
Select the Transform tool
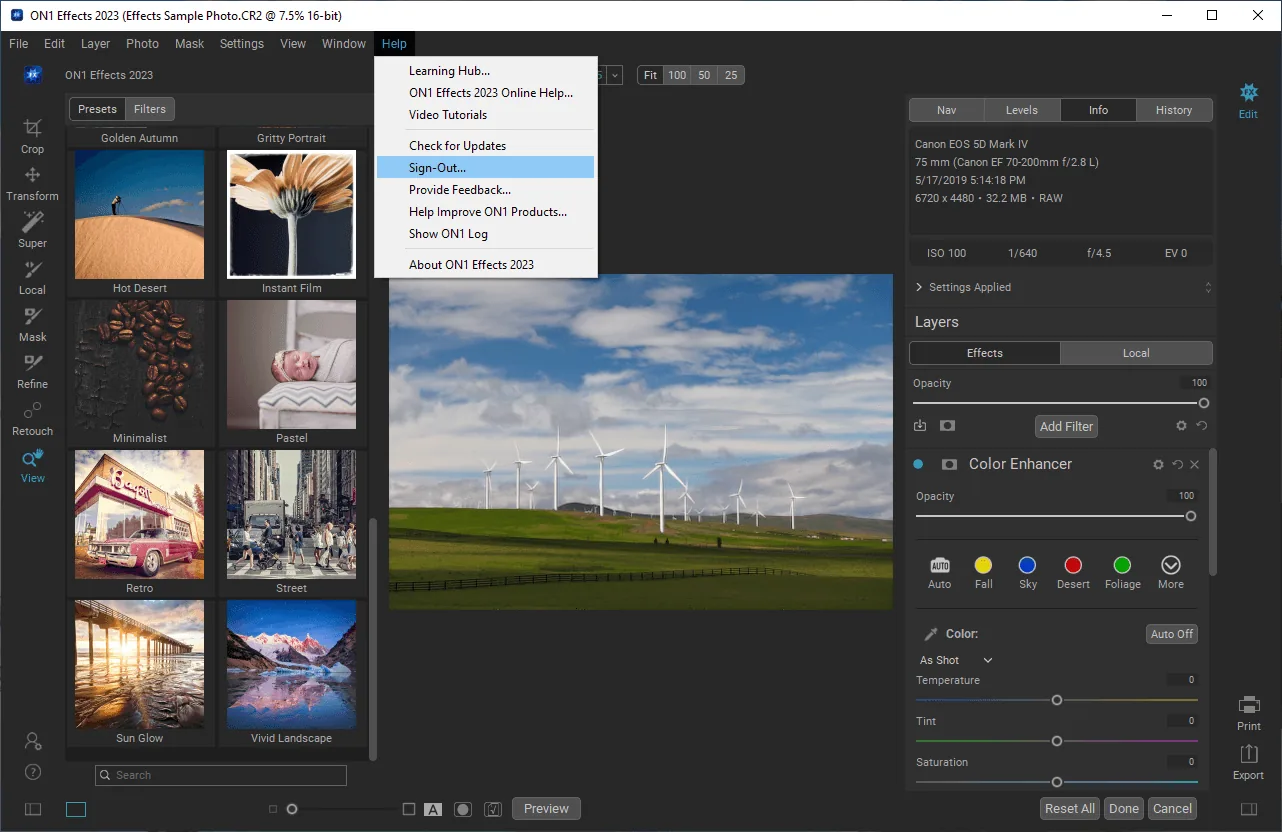pyautogui.click(x=32, y=184)
